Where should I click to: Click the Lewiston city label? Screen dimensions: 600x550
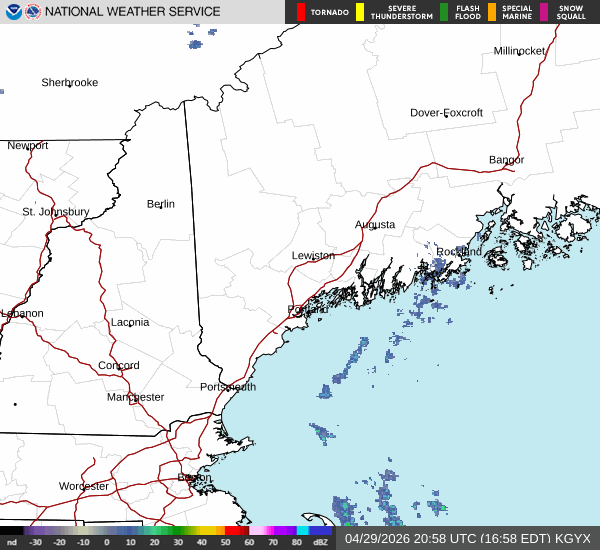click(x=313, y=255)
